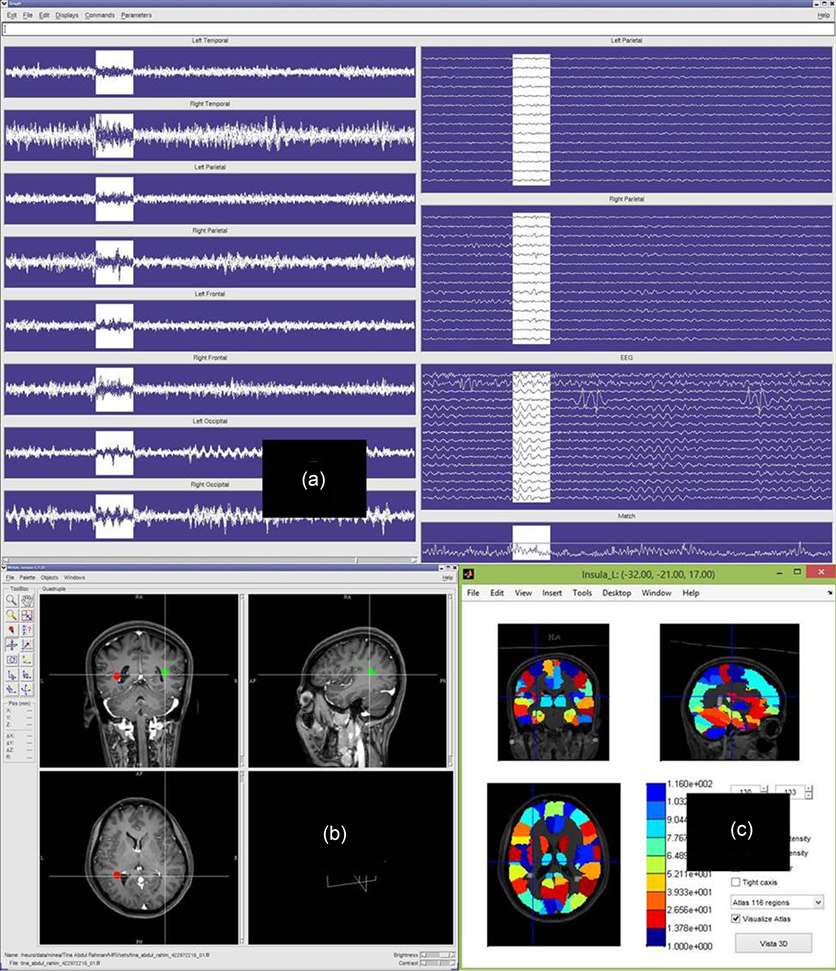Viewport: 836px width, 971px height.
Task: Open the Atlas 116 regions dropdown
Action: (775, 902)
